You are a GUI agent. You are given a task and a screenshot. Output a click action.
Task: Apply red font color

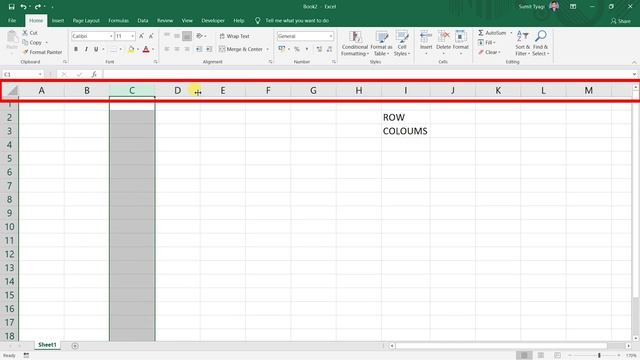[146, 49]
